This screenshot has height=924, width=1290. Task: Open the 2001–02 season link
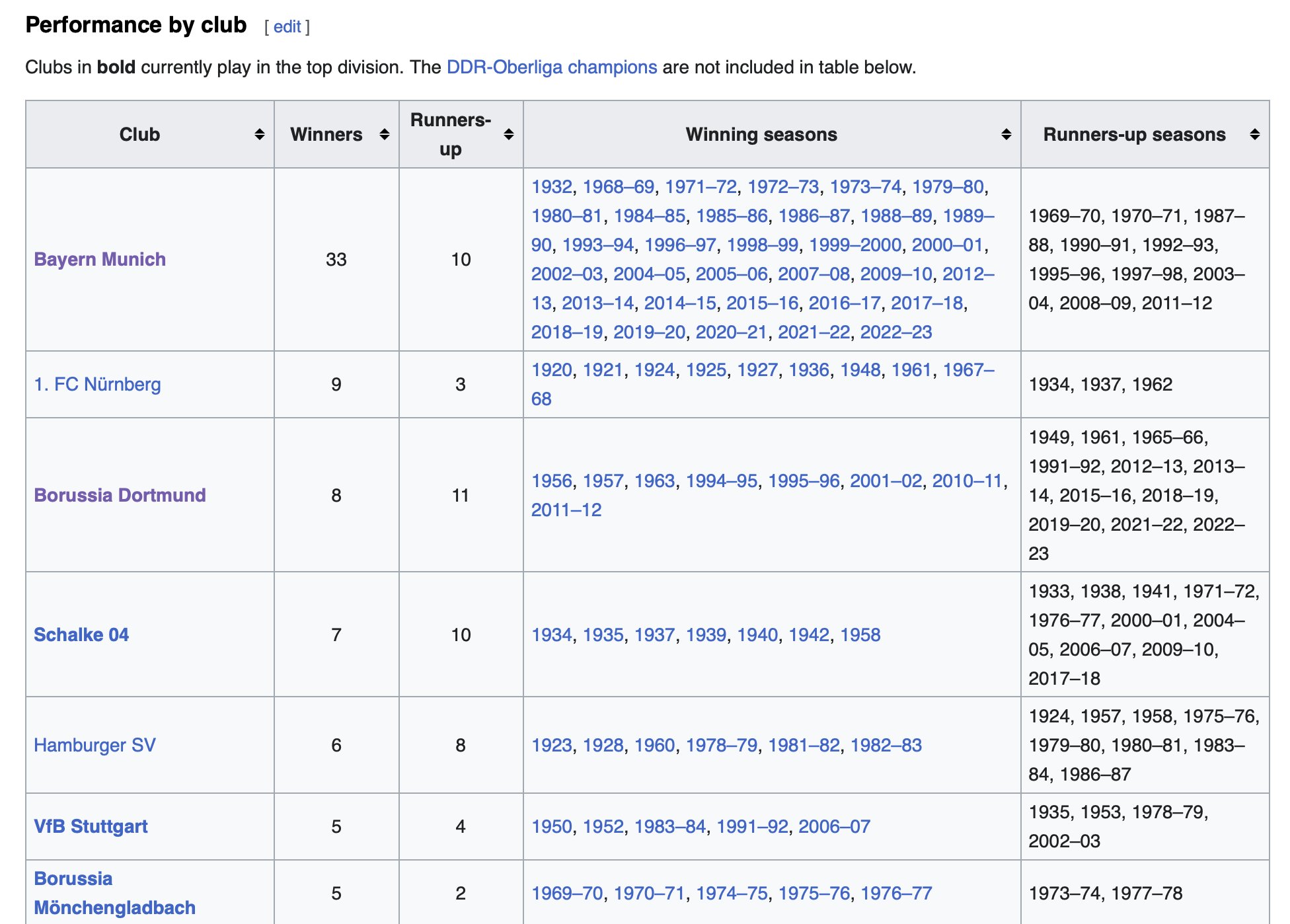point(886,481)
